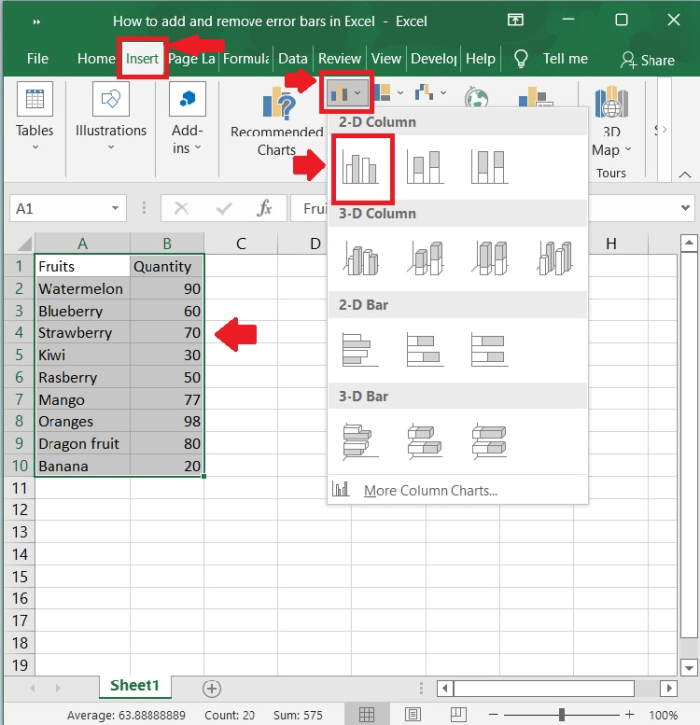The height and width of the screenshot is (725, 700).
Task: Cancel formula entry with X icon
Action: tap(181, 208)
